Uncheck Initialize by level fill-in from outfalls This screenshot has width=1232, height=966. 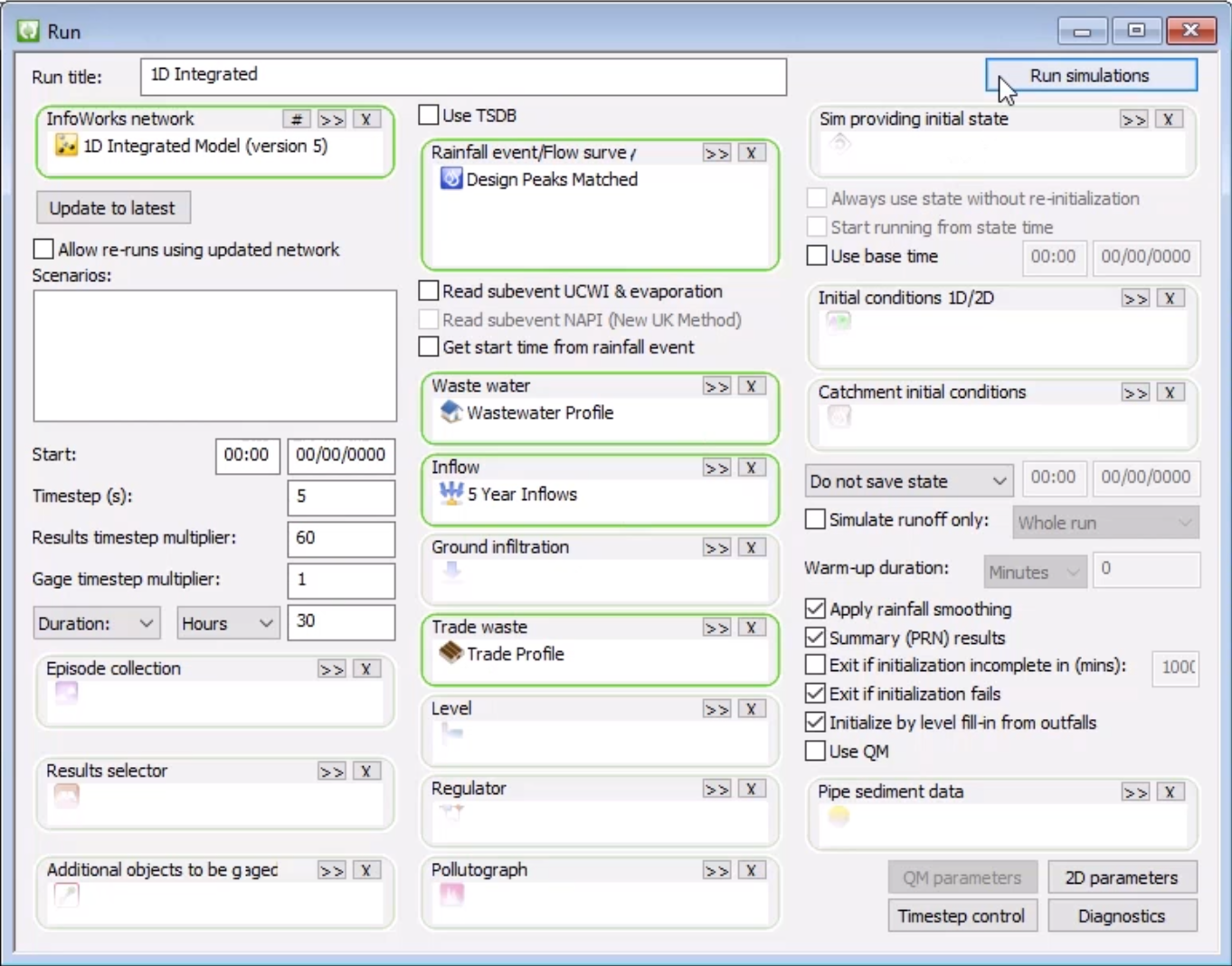(x=815, y=722)
